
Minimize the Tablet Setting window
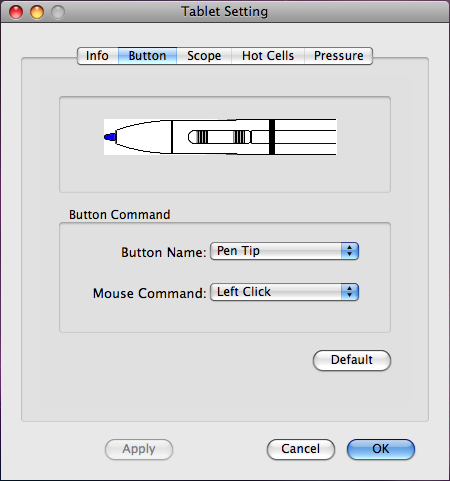pos(37,12)
